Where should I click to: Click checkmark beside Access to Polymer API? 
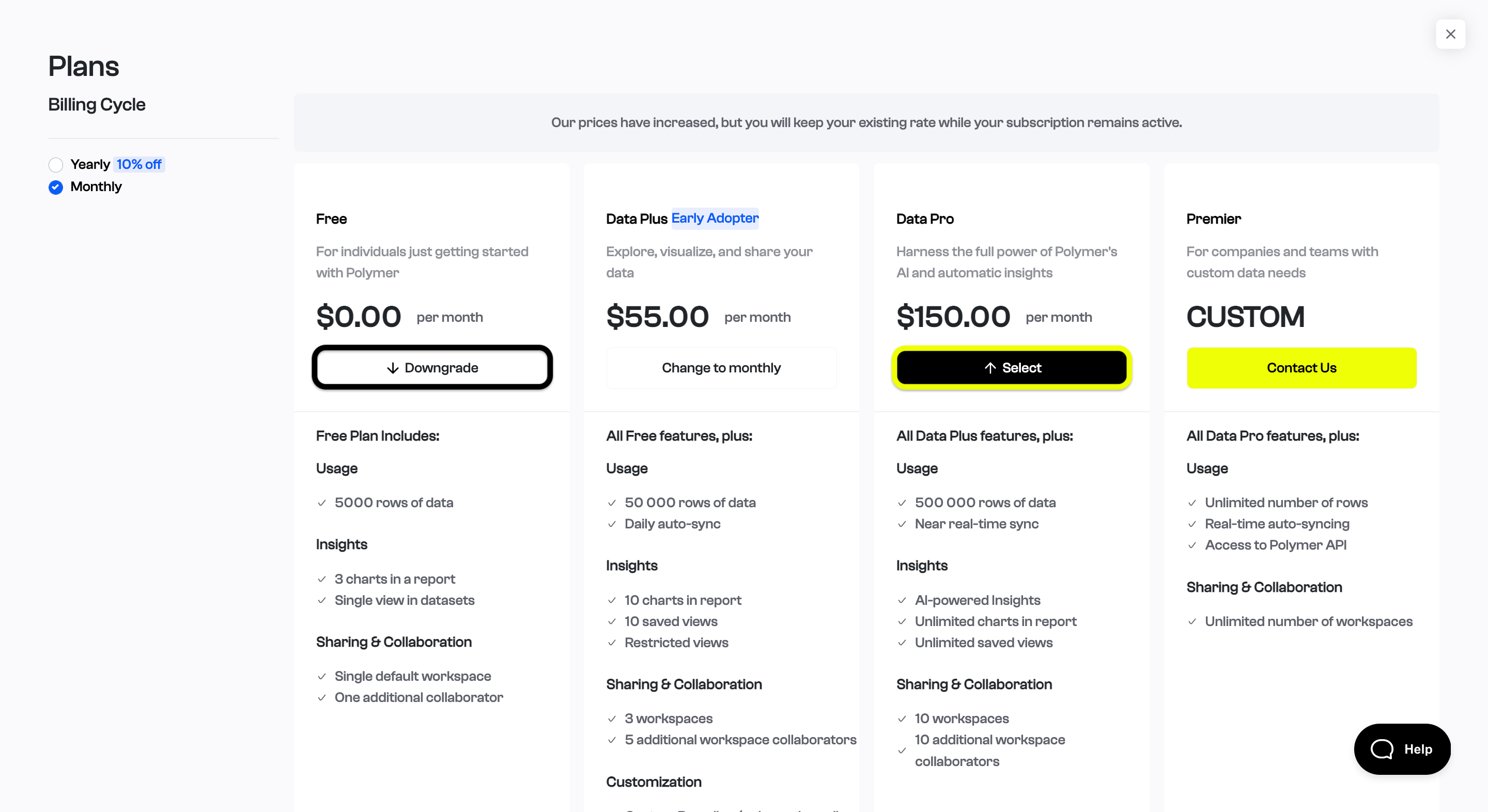coord(1191,545)
